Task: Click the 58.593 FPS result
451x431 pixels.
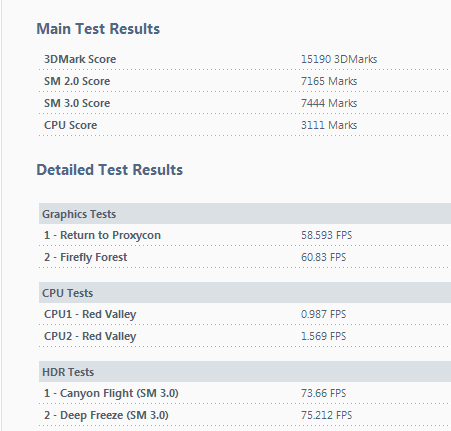Action: 326,235
